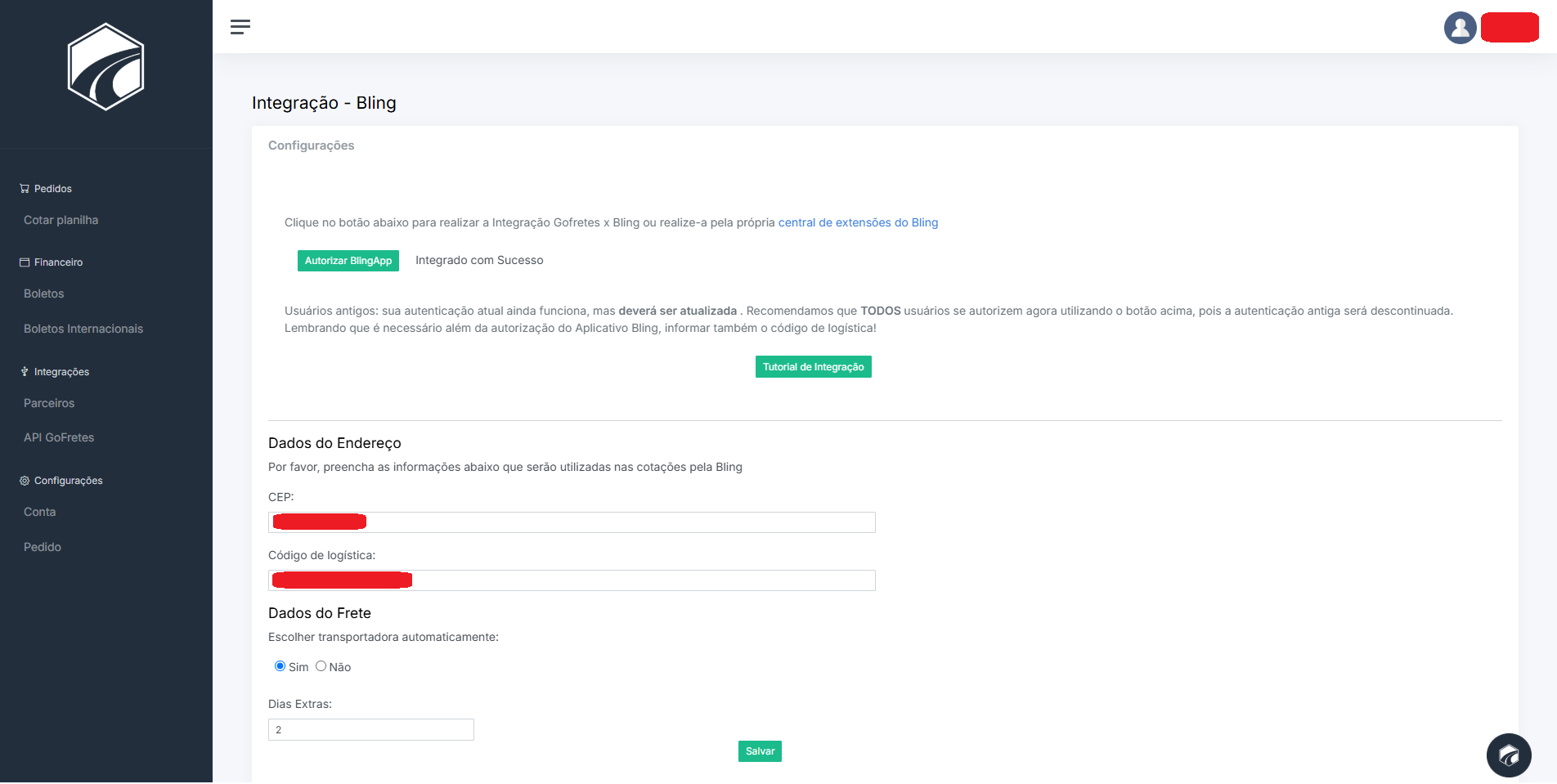Click the Dias Extras field

tap(371, 730)
